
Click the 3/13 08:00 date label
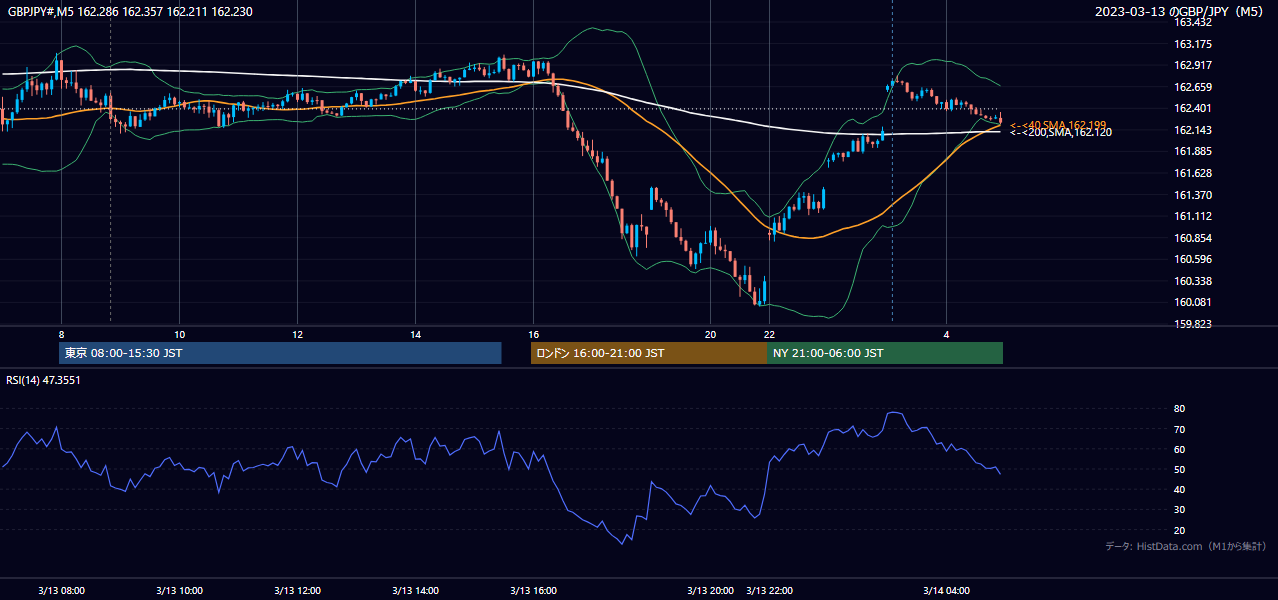[x=62, y=590]
